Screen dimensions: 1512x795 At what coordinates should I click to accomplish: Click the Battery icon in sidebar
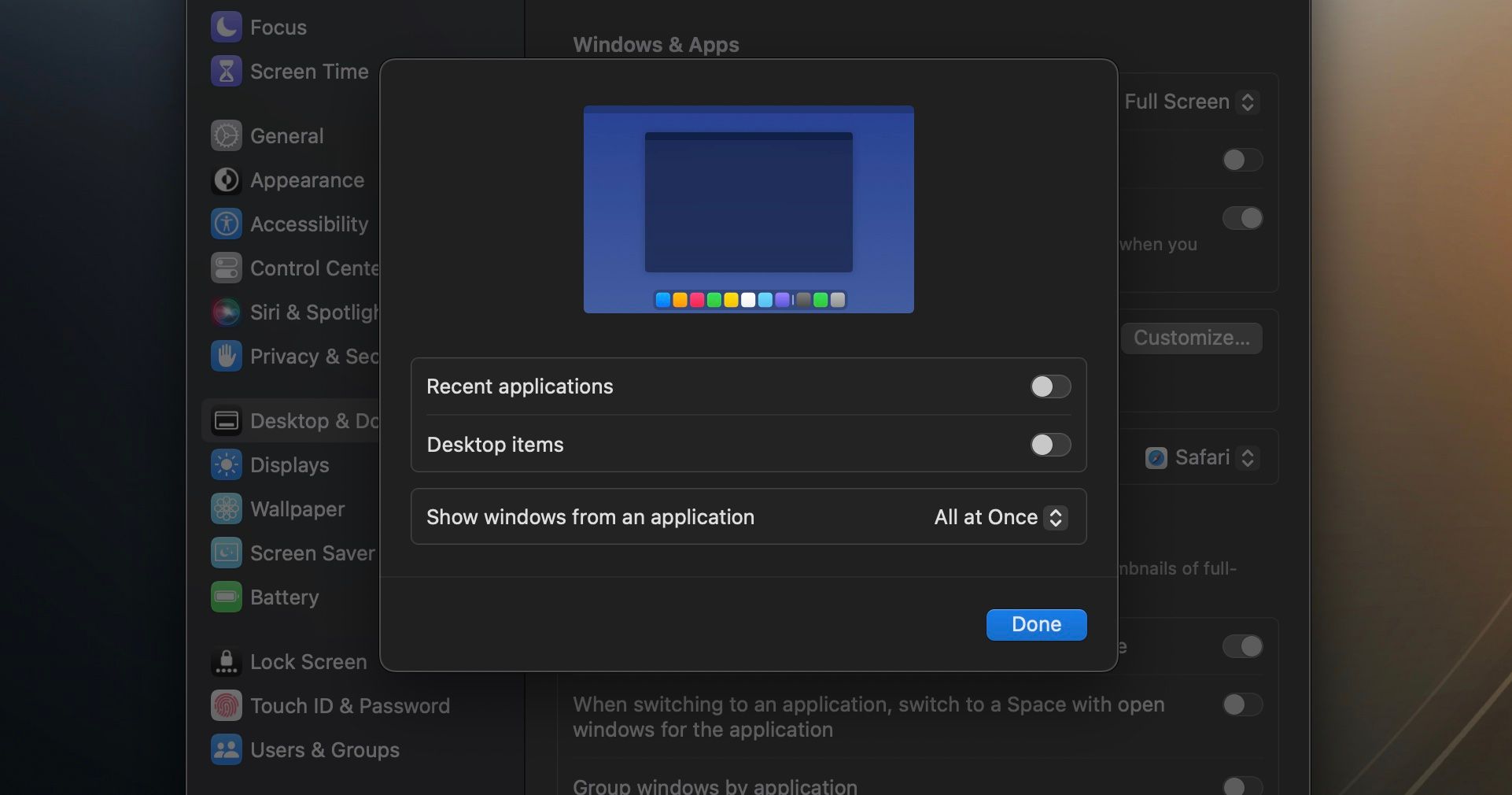(x=226, y=597)
